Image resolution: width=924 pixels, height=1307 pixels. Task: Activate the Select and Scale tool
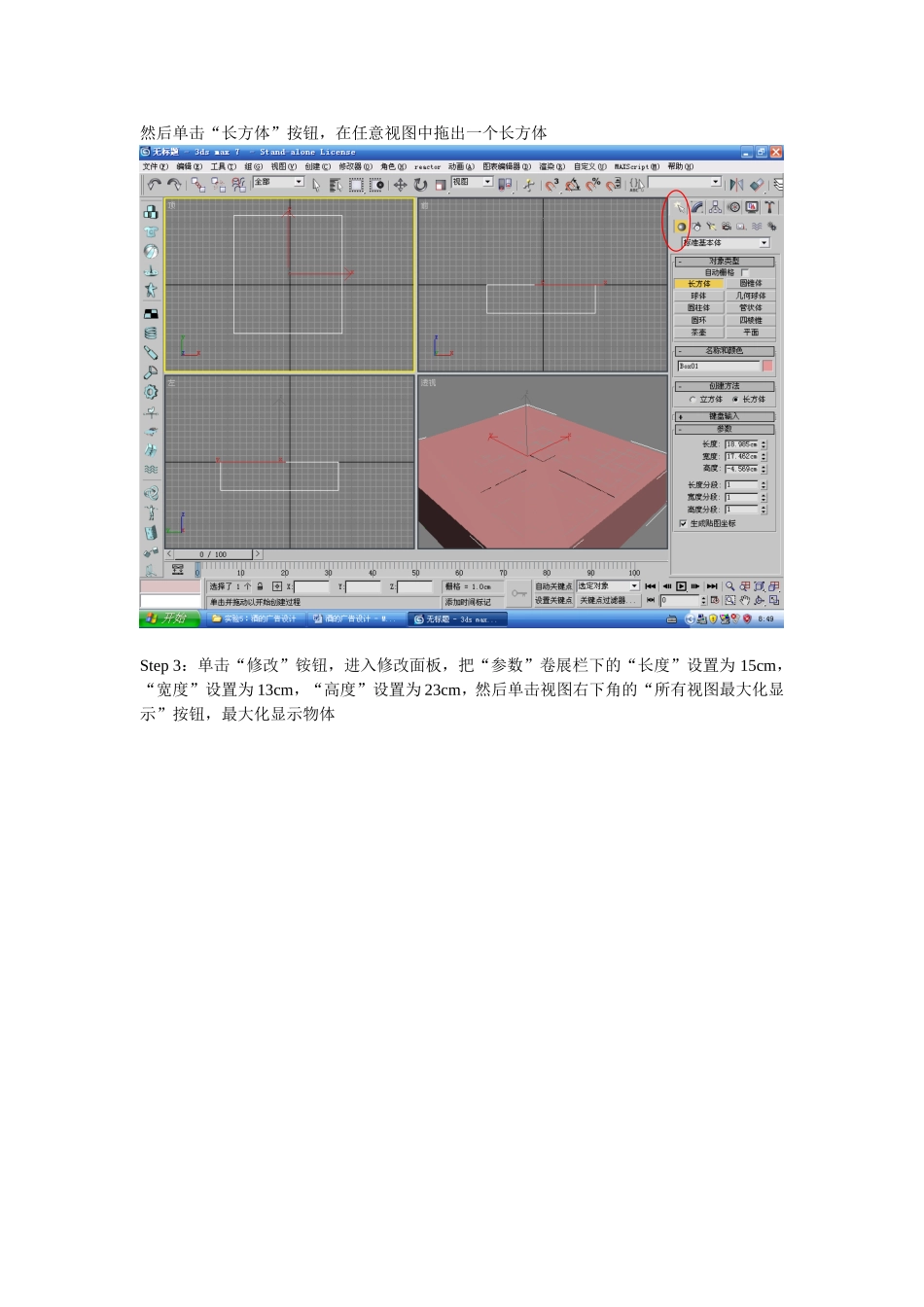[x=441, y=186]
